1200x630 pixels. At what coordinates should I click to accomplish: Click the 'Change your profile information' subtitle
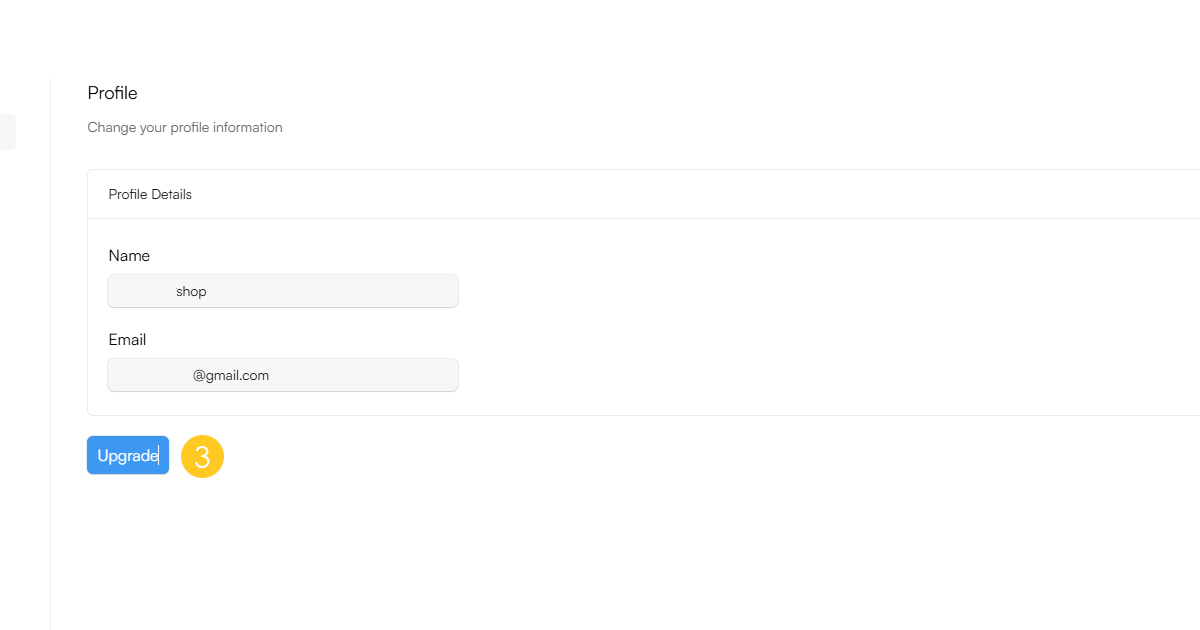pyautogui.click(x=185, y=127)
